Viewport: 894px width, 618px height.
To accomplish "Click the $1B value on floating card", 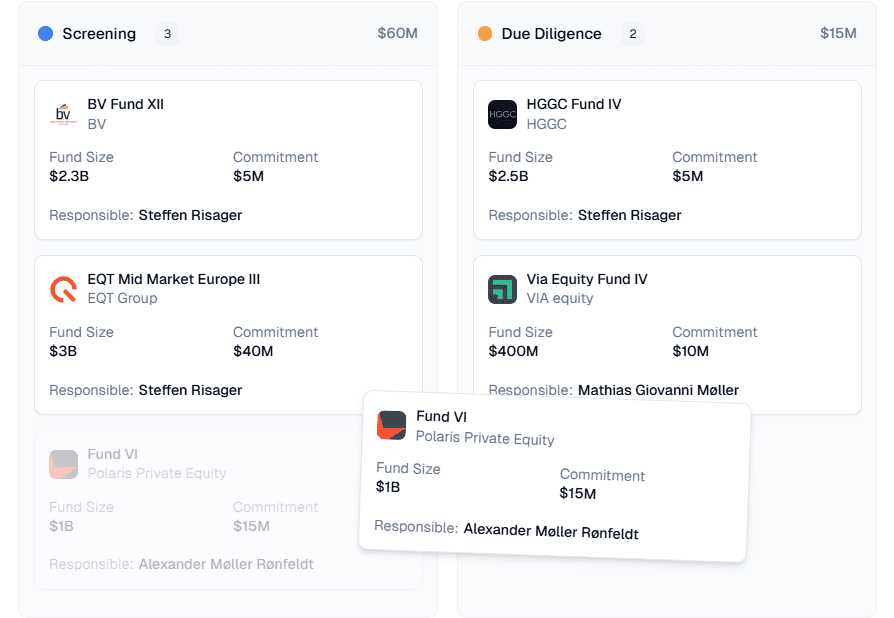I will [388, 487].
